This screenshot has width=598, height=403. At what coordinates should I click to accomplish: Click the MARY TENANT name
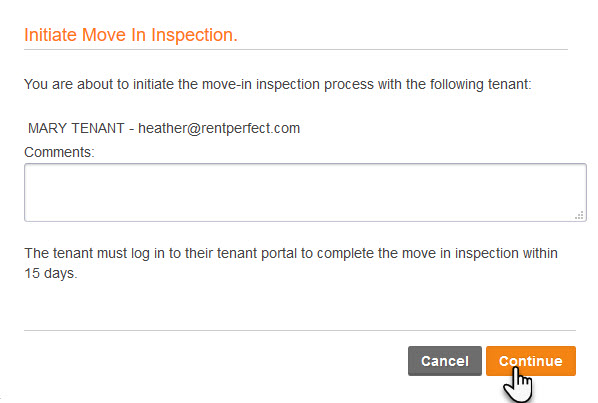(x=76, y=128)
